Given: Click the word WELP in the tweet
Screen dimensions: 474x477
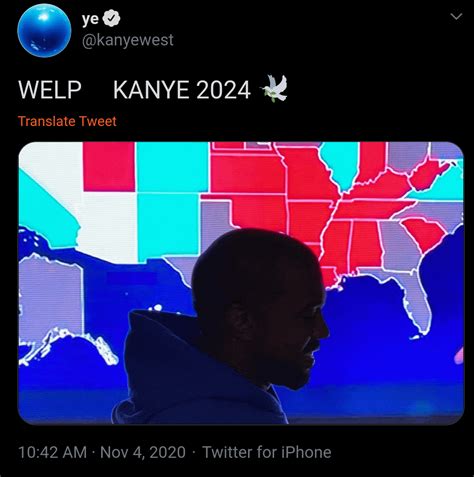Looking at the screenshot, I should click(50, 90).
